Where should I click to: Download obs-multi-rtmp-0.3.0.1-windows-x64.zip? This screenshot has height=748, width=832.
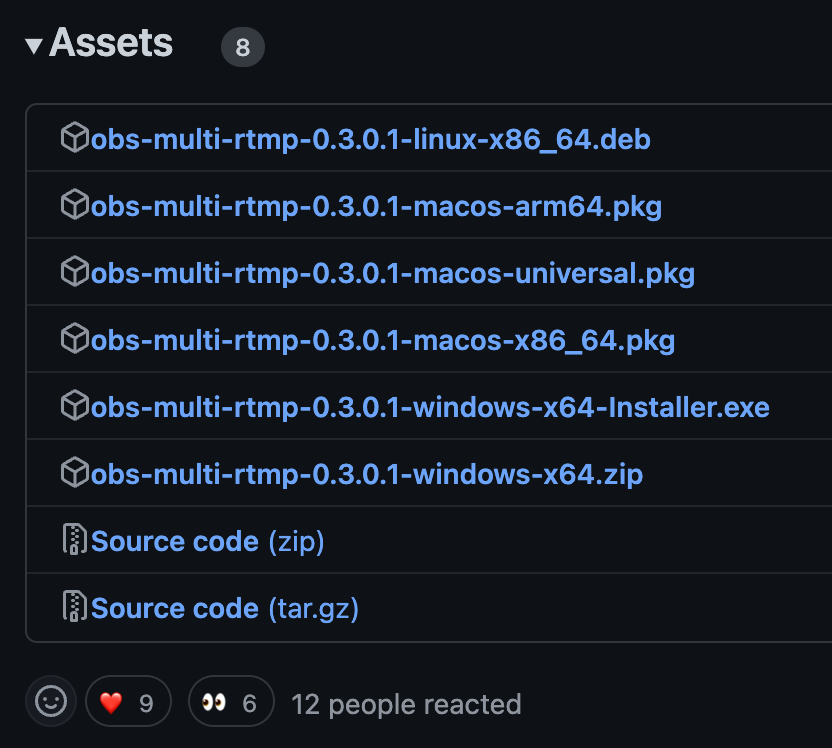pos(367,474)
